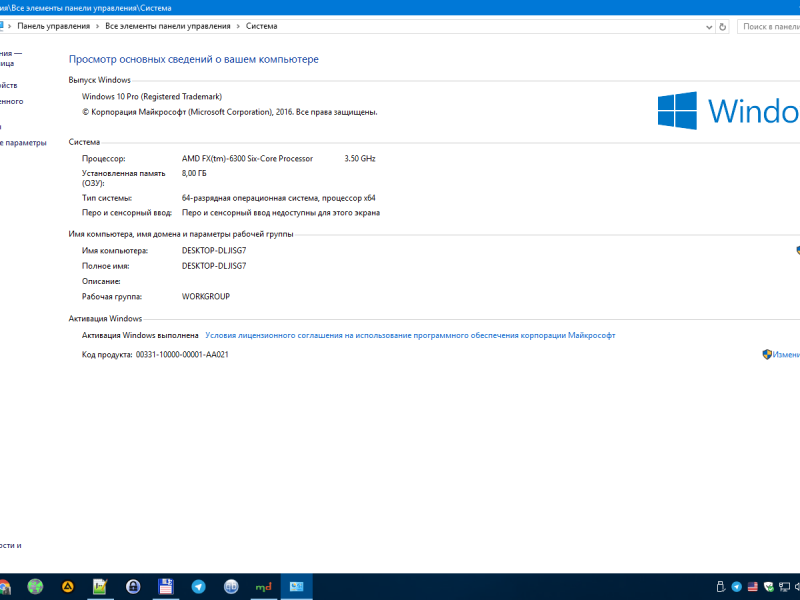Expand the chevron after Все элементы панели управления

(238, 26)
